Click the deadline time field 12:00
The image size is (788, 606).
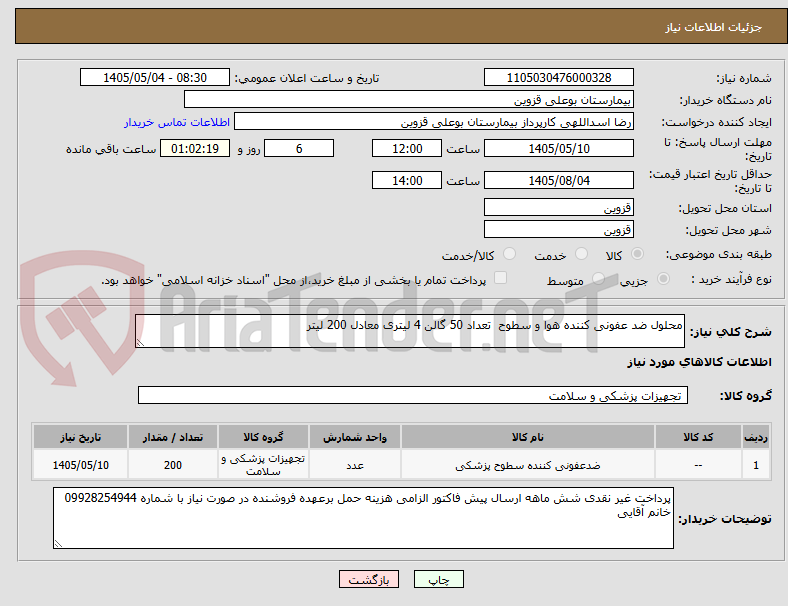click(x=407, y=148)
